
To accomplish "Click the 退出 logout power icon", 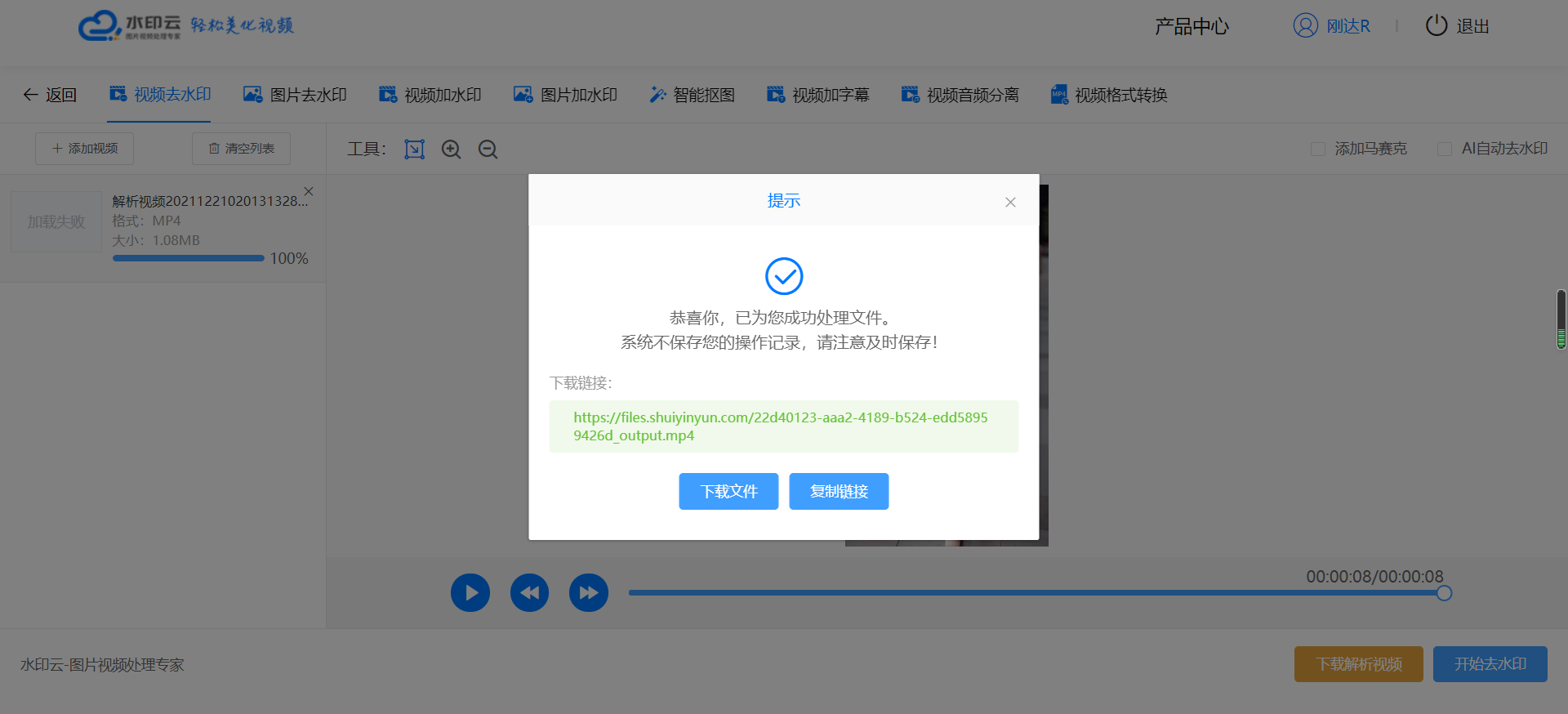I will click(1436, 26).
